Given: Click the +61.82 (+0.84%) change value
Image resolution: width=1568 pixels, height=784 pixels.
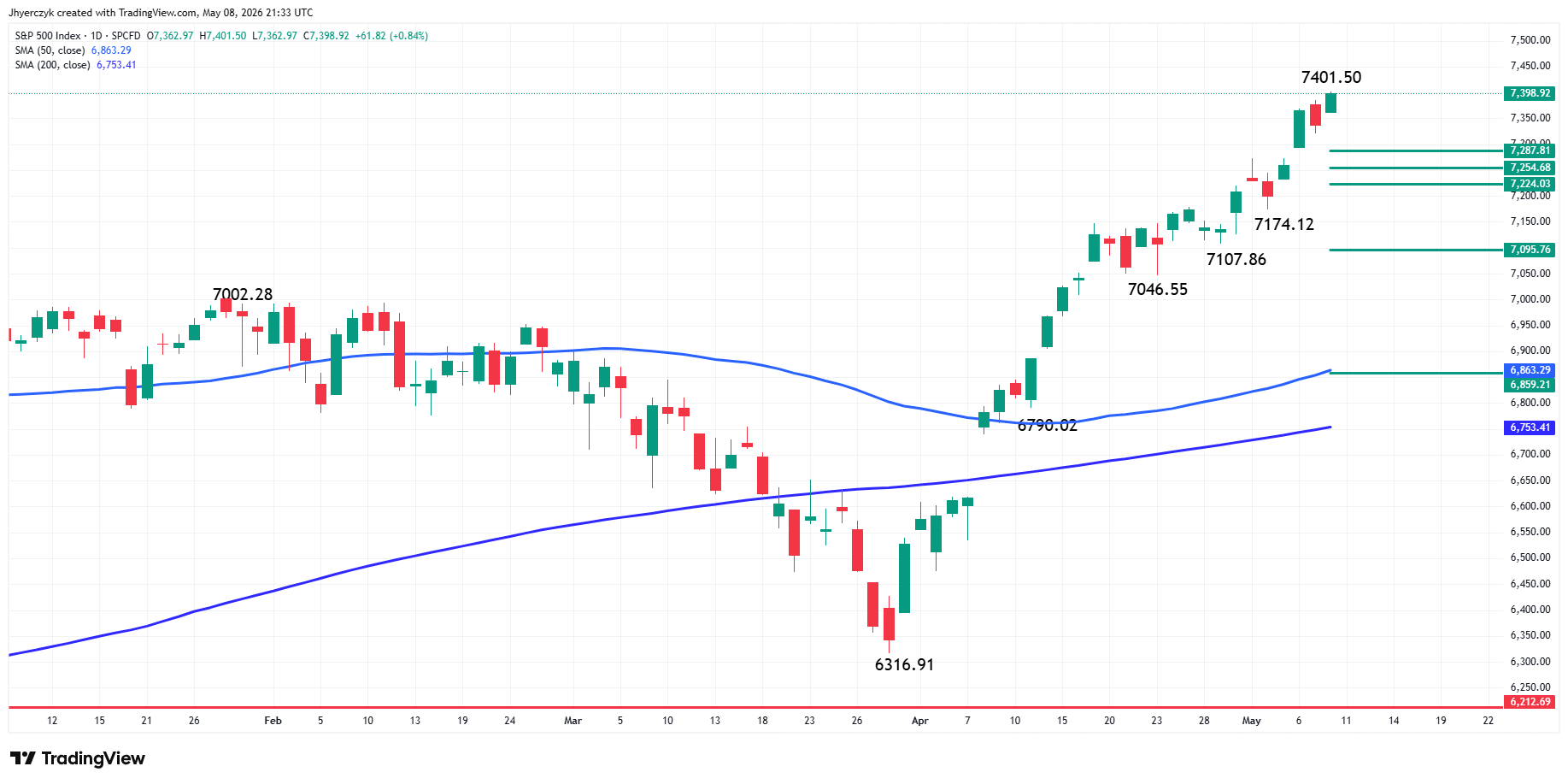Looking at the screenshot, I should tap(391, 36).
